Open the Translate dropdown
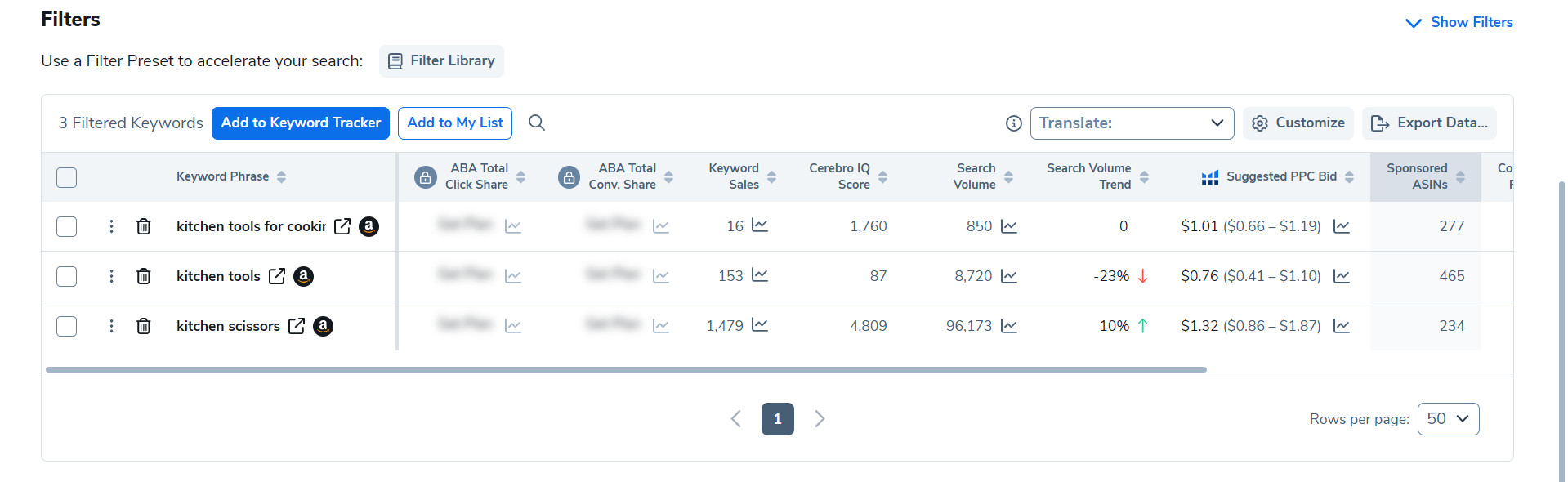Screen dimensions: 1568x482 click(x=1132, y=123)
